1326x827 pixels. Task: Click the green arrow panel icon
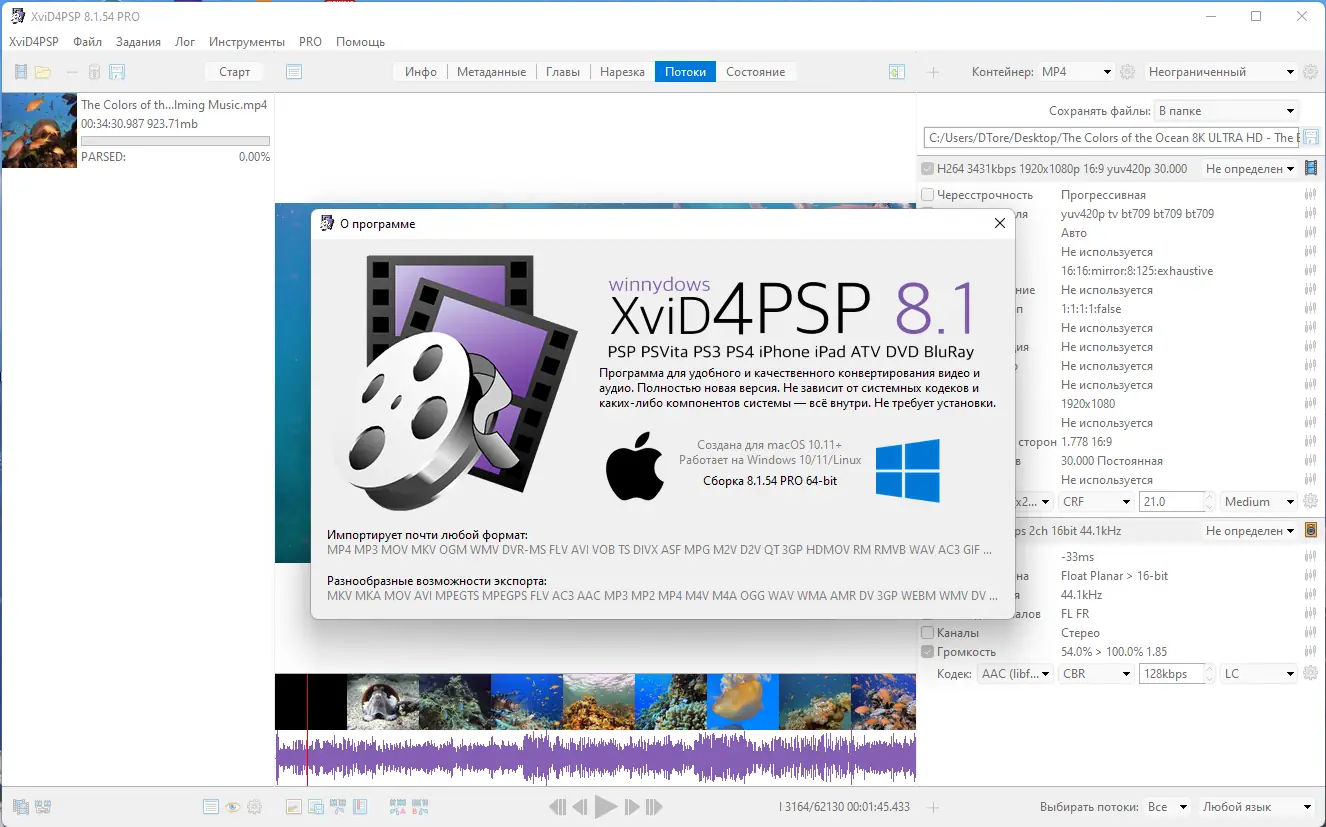coord(897,72)
